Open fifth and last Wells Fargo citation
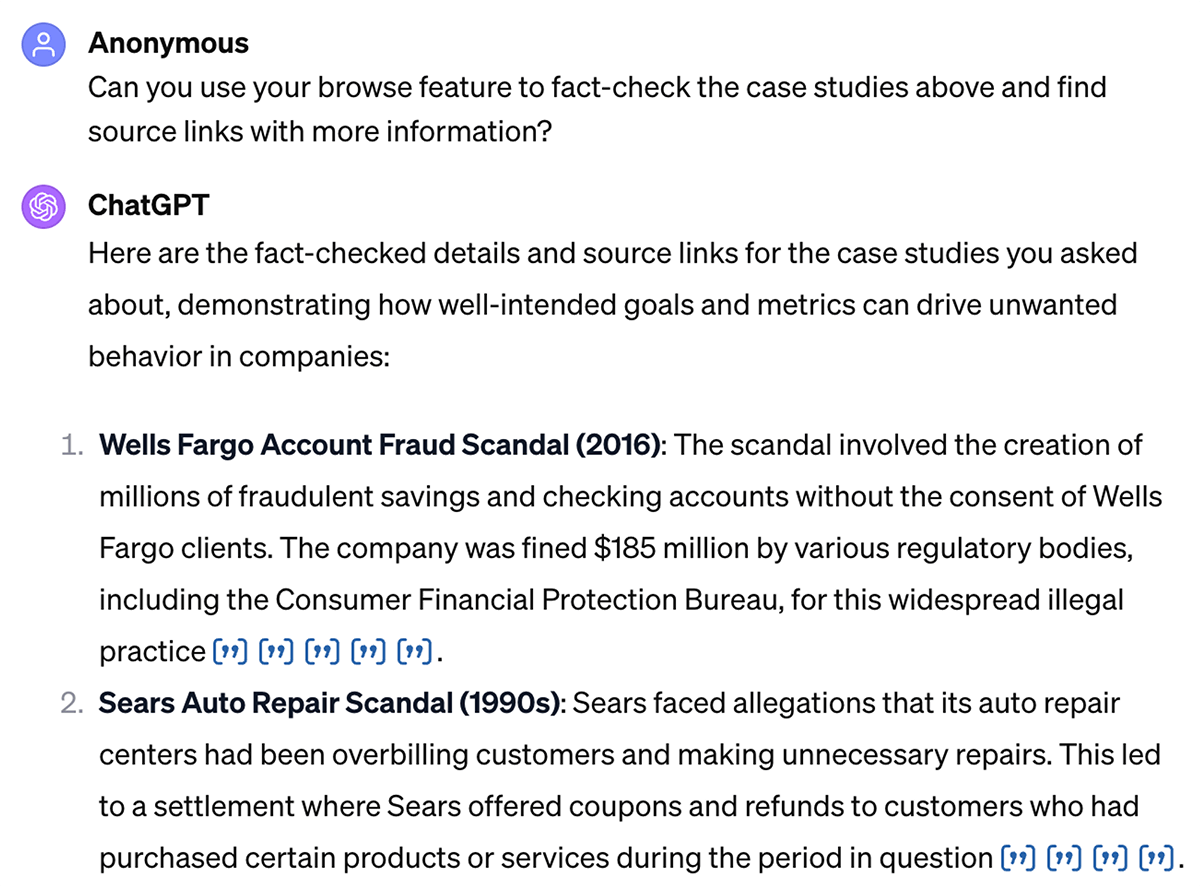This screenshot has height=887, width=1200. pos(414,653)
